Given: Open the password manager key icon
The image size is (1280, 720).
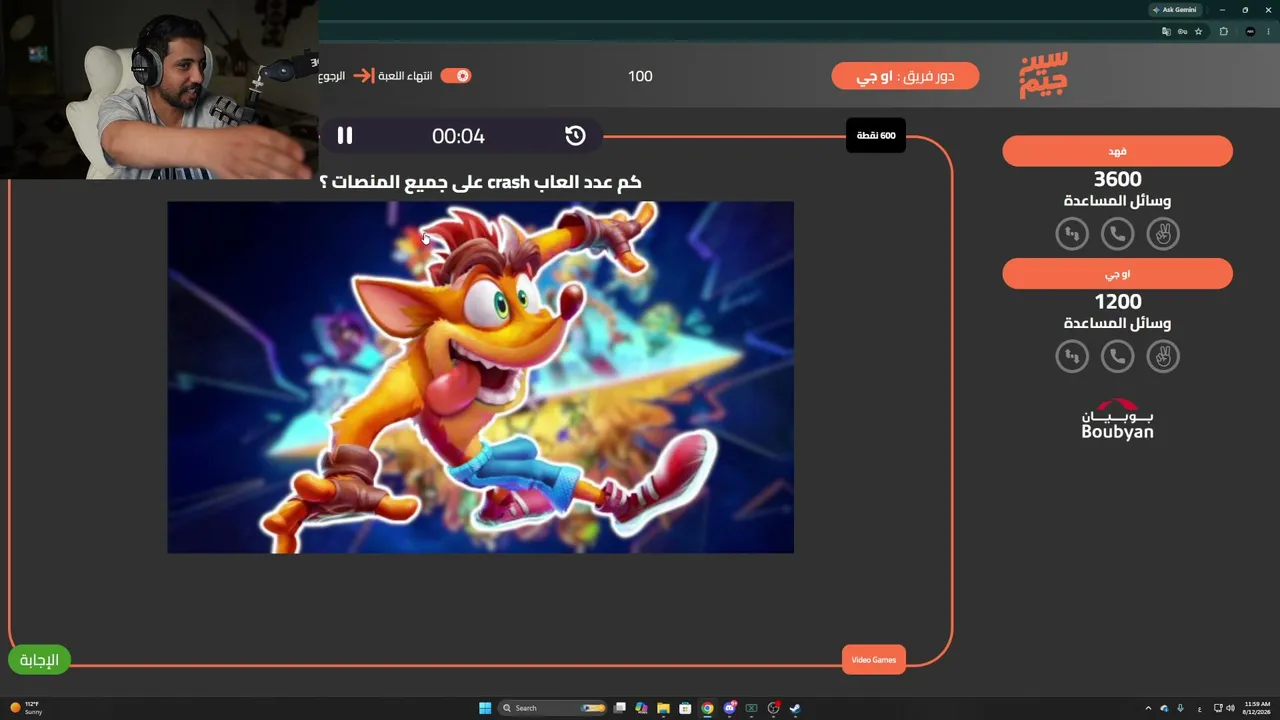Looking at the screenshot, I should 1183,31.
